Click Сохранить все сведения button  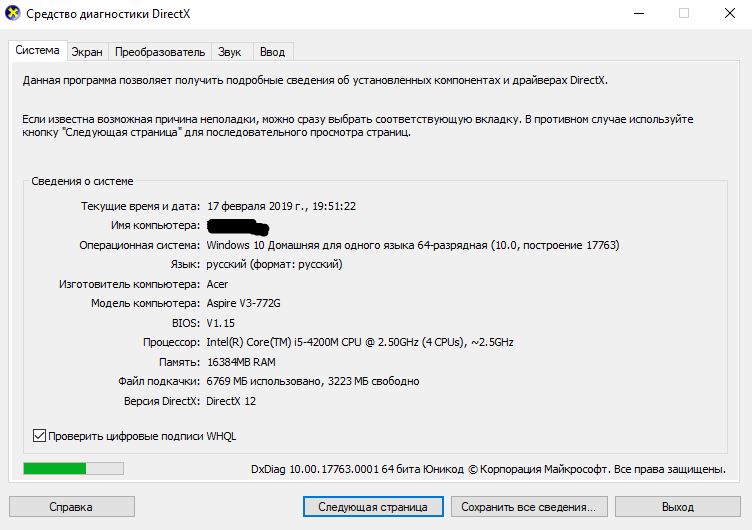[x=529, y=506]
